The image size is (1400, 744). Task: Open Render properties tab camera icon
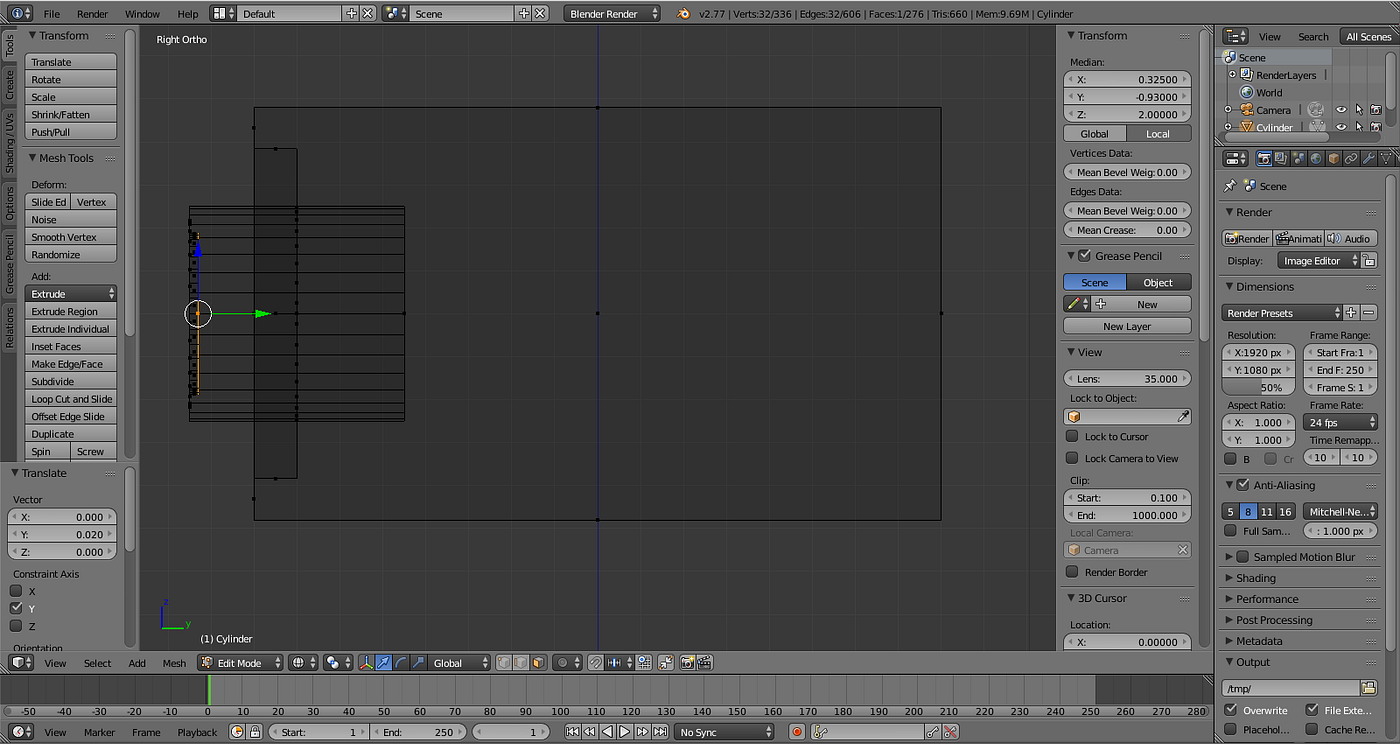[1264, 158]
